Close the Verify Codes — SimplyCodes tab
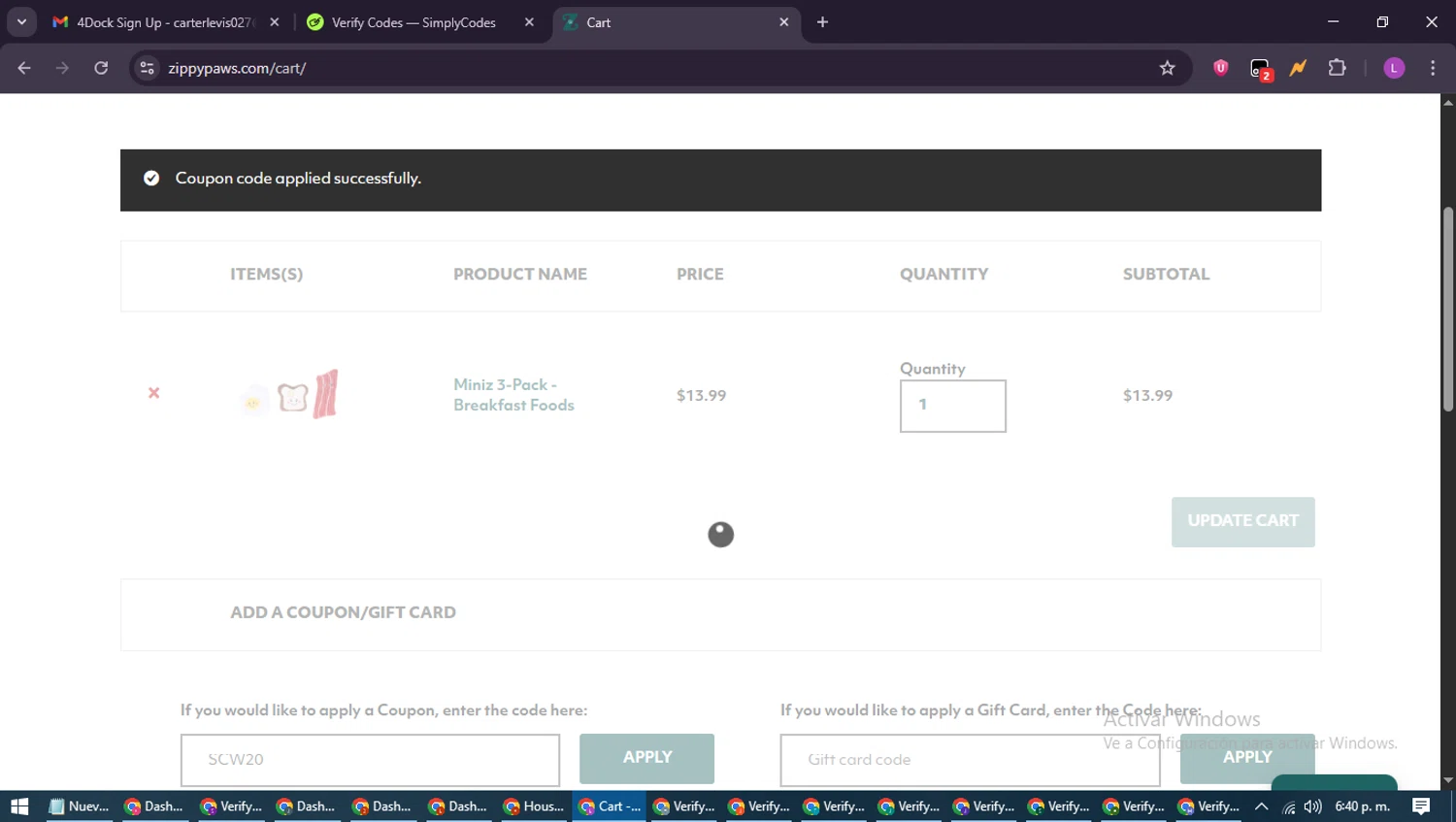Viewport: 1456px width, 822px height. click(x=529, y=22)
